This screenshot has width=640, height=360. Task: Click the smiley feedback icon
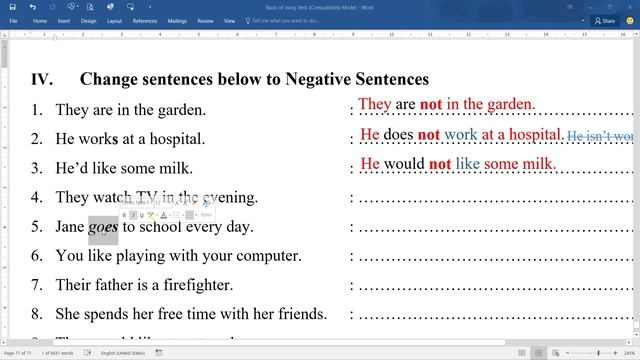click(x=630, y=21)
